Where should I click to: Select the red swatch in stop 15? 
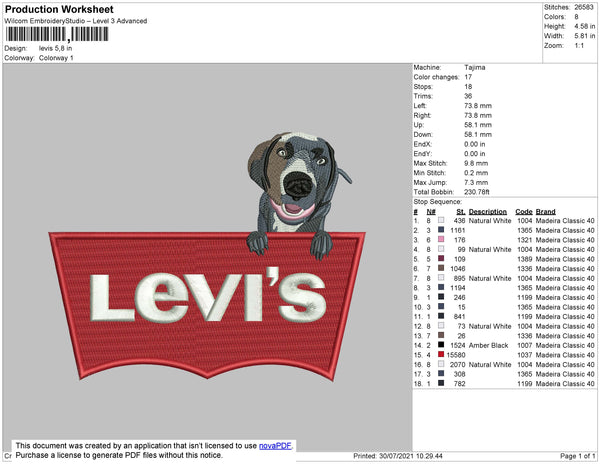[x=441, y=355]
